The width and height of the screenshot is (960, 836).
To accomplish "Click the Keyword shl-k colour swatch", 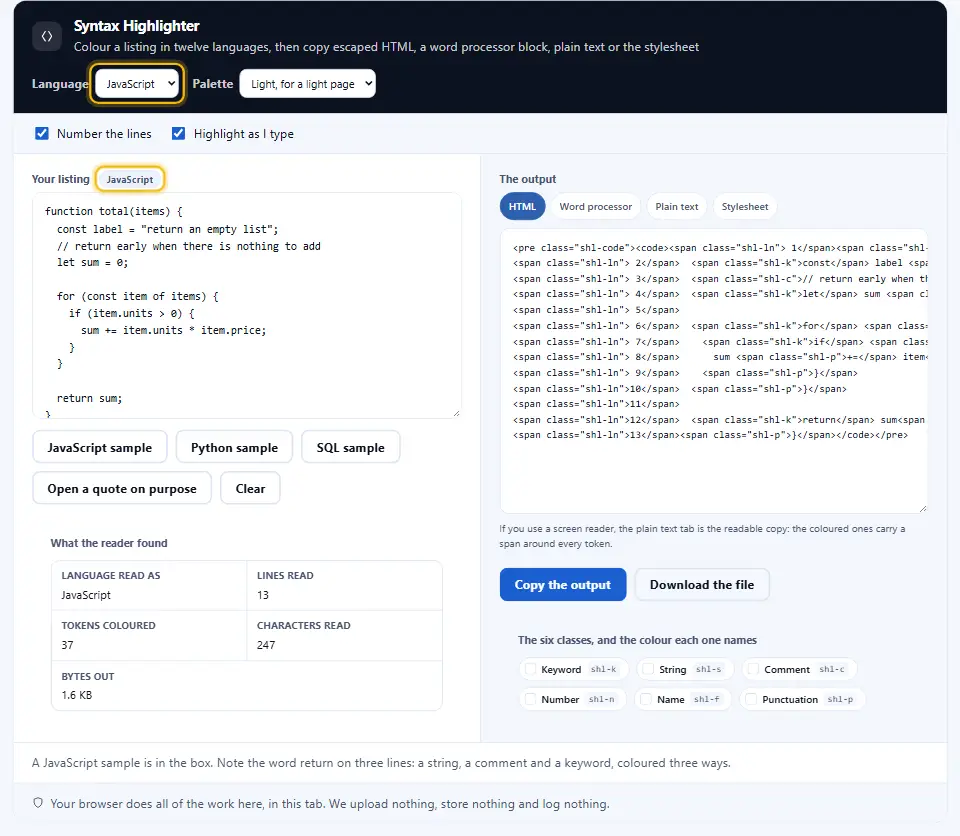I will (531, 669).
